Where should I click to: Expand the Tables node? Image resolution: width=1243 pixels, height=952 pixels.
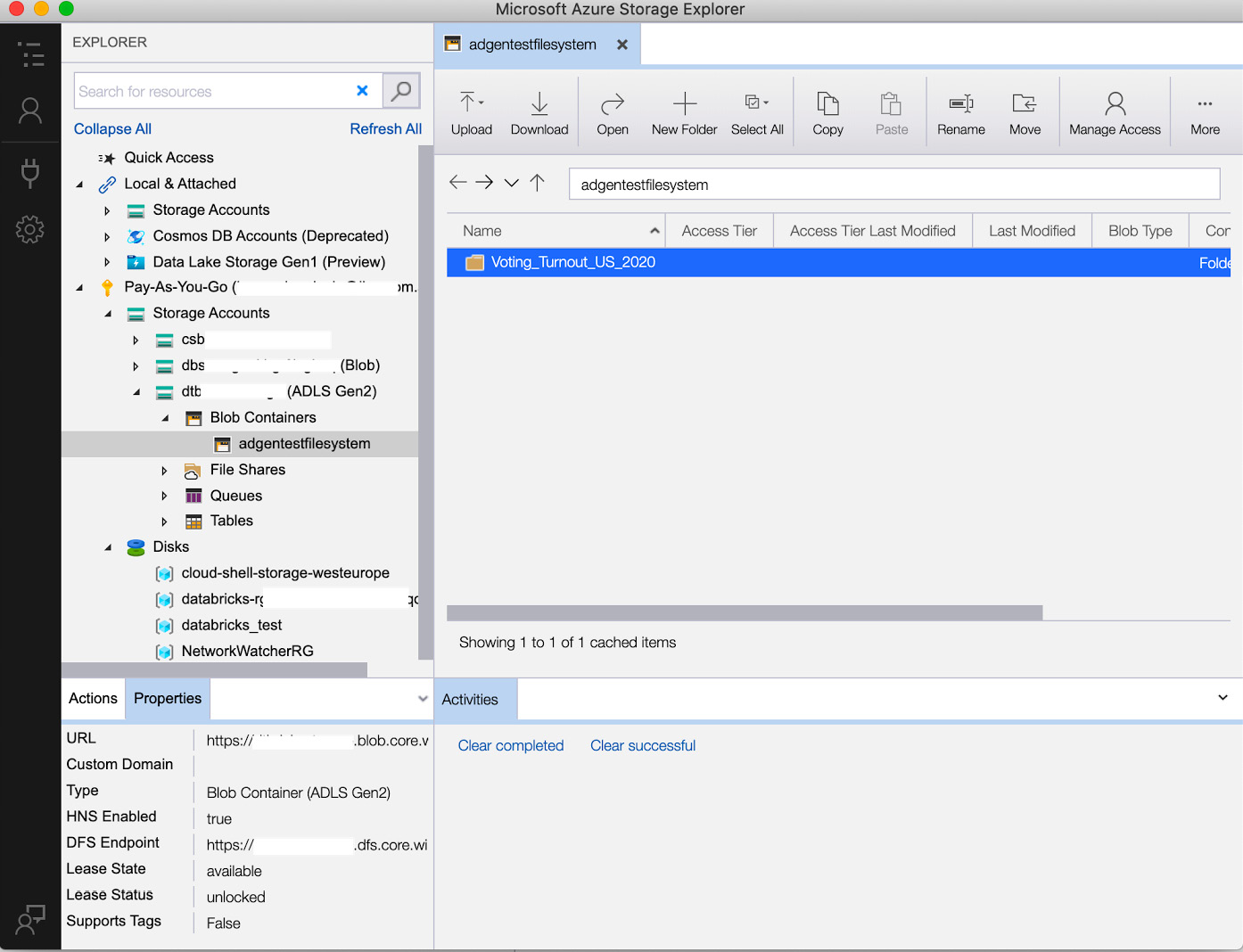point(164,521)
